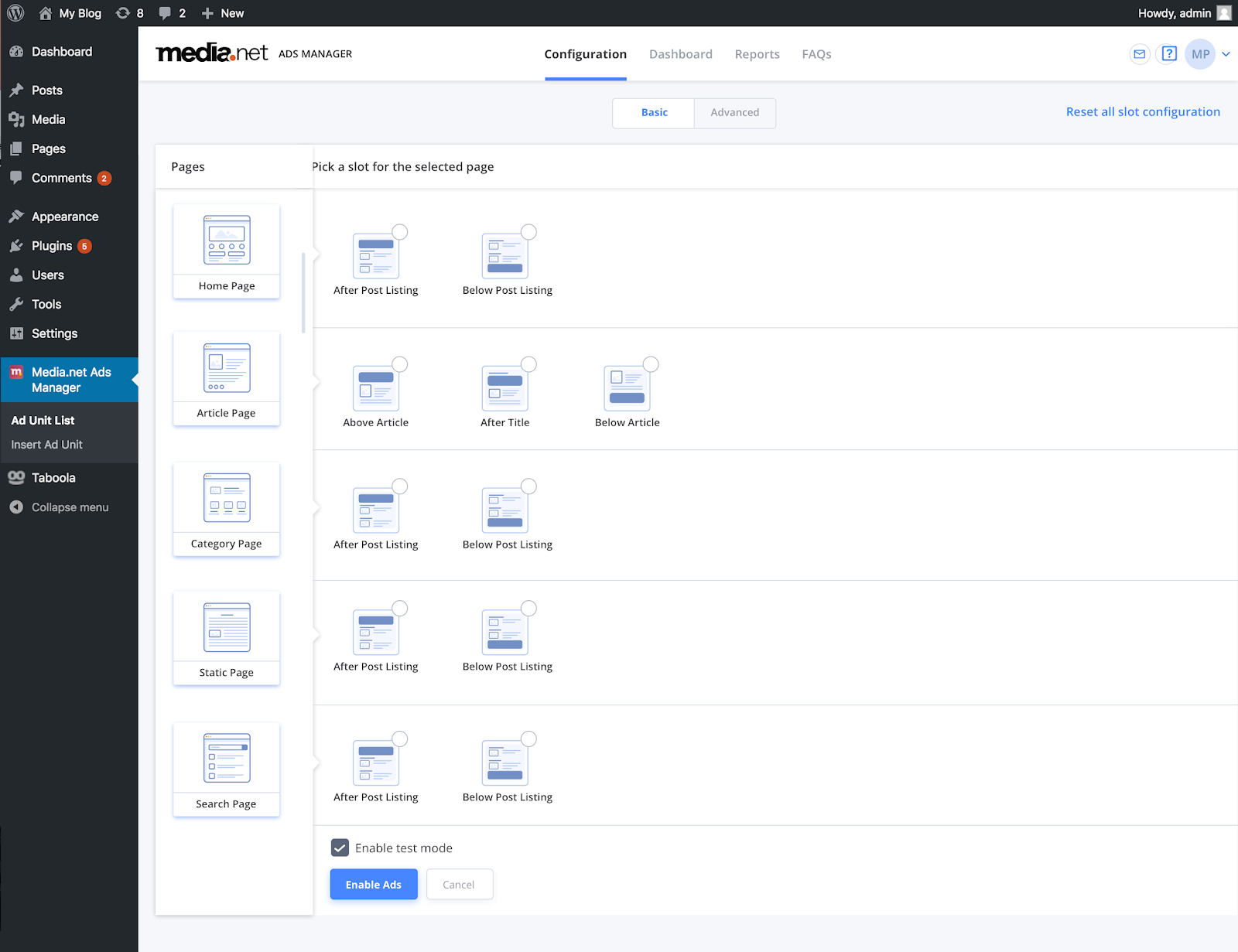Select the Below Article slot radio
Image resolution: width=1238 pixels, height=952 pixels.
click(x=651, y=364)
